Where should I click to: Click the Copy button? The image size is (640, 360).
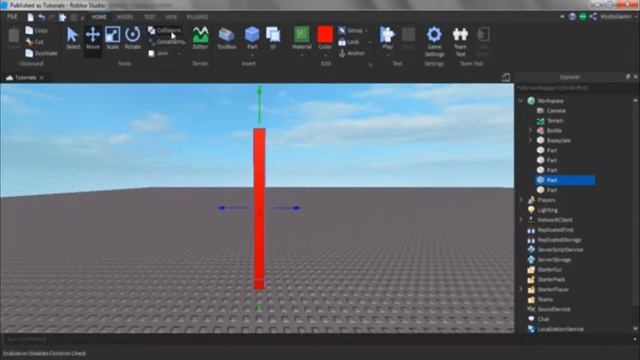coord(36,31)
